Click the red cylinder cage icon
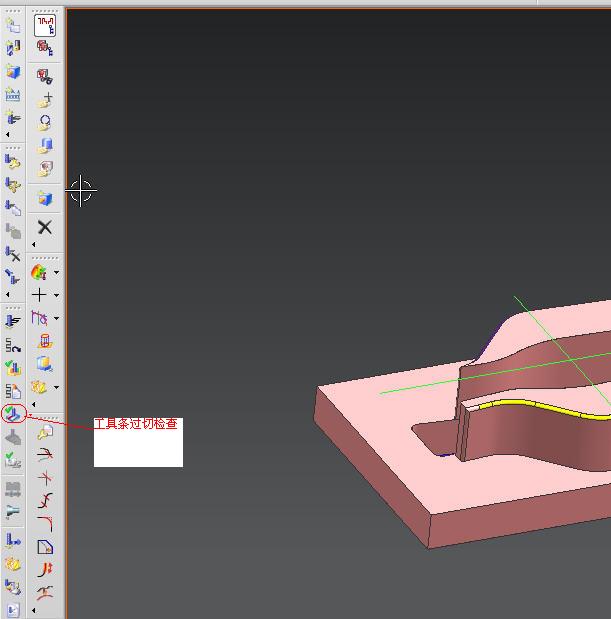 pos(45,341)
